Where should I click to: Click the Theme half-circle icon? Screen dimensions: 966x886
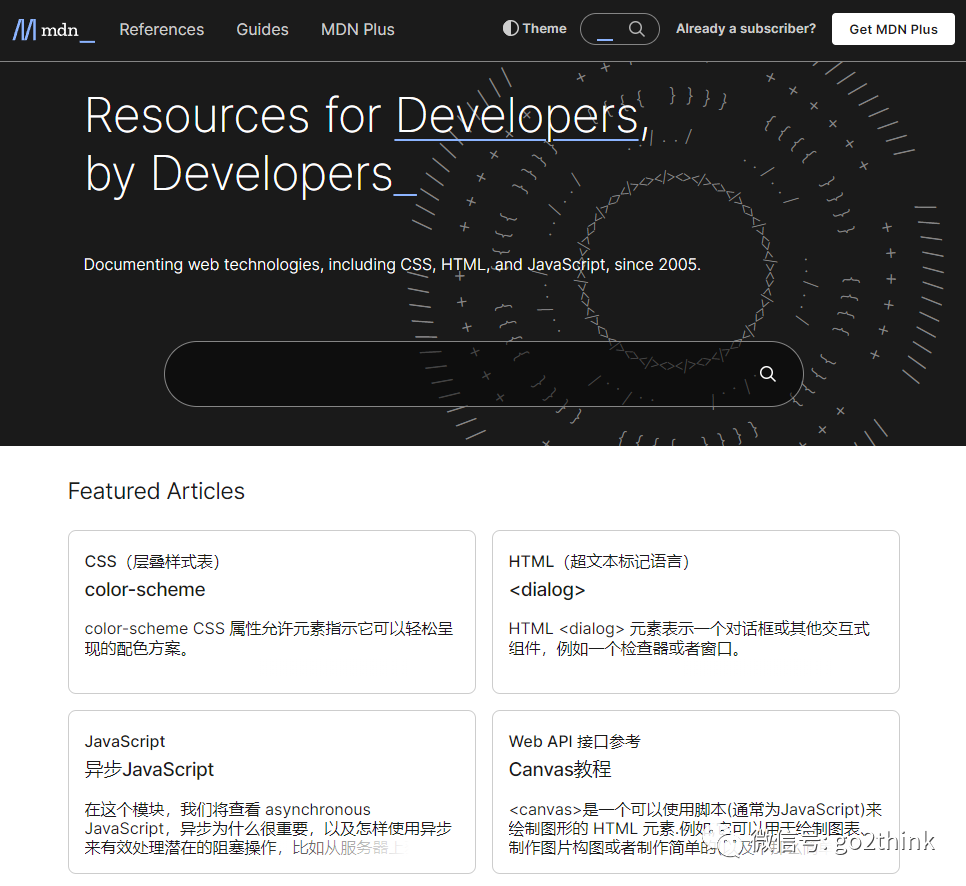coord(510,28)
